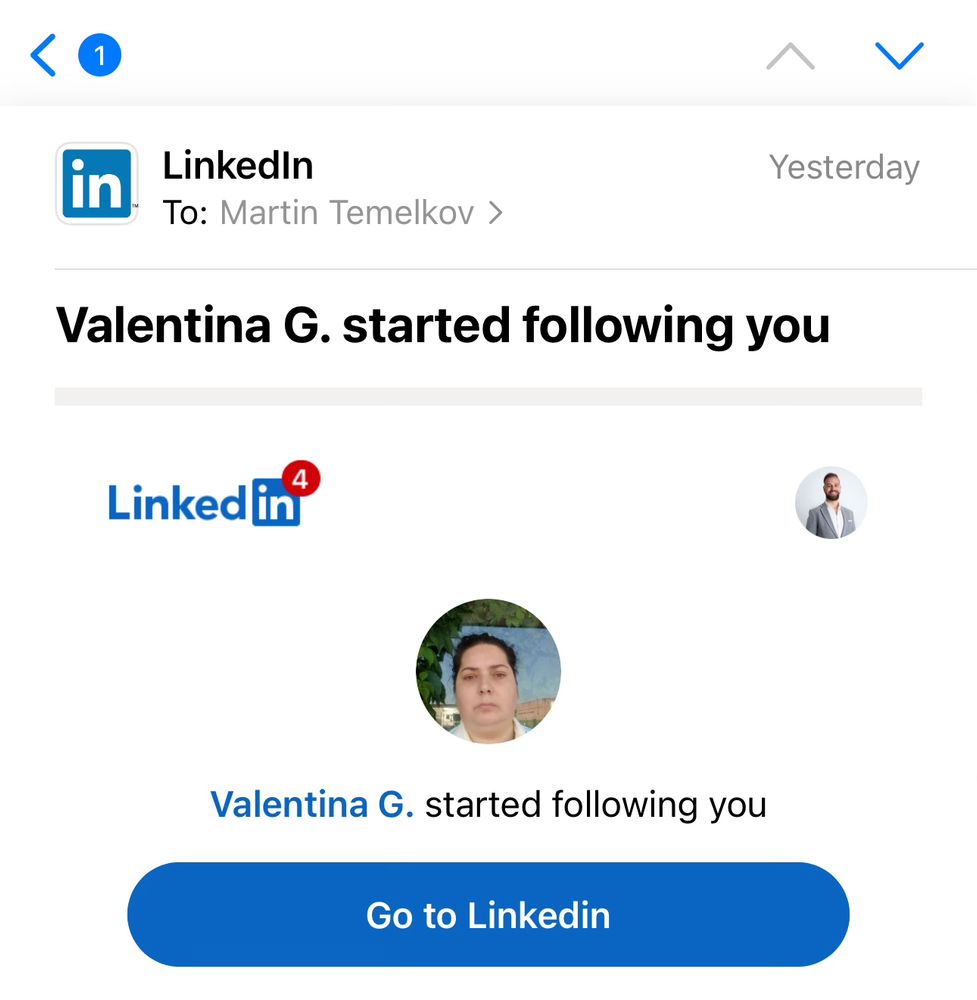The width and height of the screenshot is (977, 1000).
Task: Click the LinkedIn logo in email body
Action: [x=205, y=502]
